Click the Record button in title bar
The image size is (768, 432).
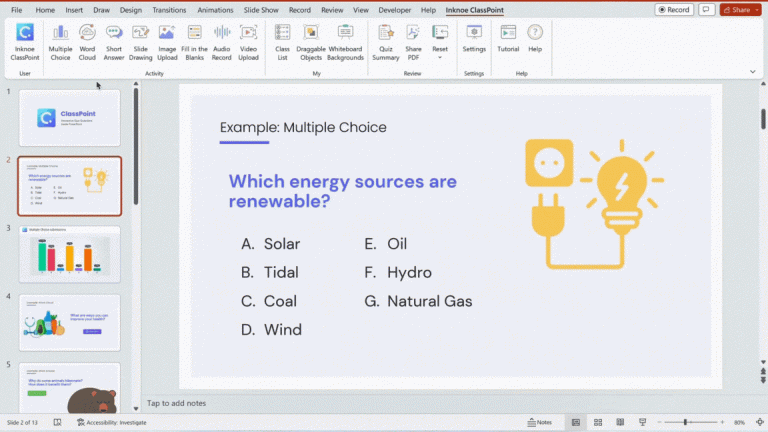674,10
